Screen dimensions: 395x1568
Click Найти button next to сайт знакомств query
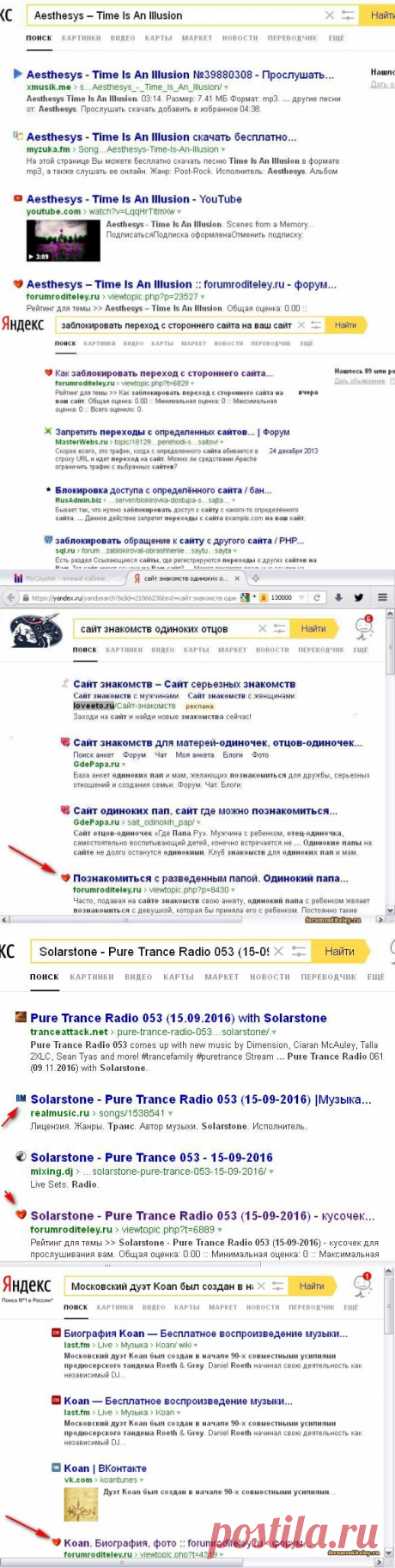314,629
